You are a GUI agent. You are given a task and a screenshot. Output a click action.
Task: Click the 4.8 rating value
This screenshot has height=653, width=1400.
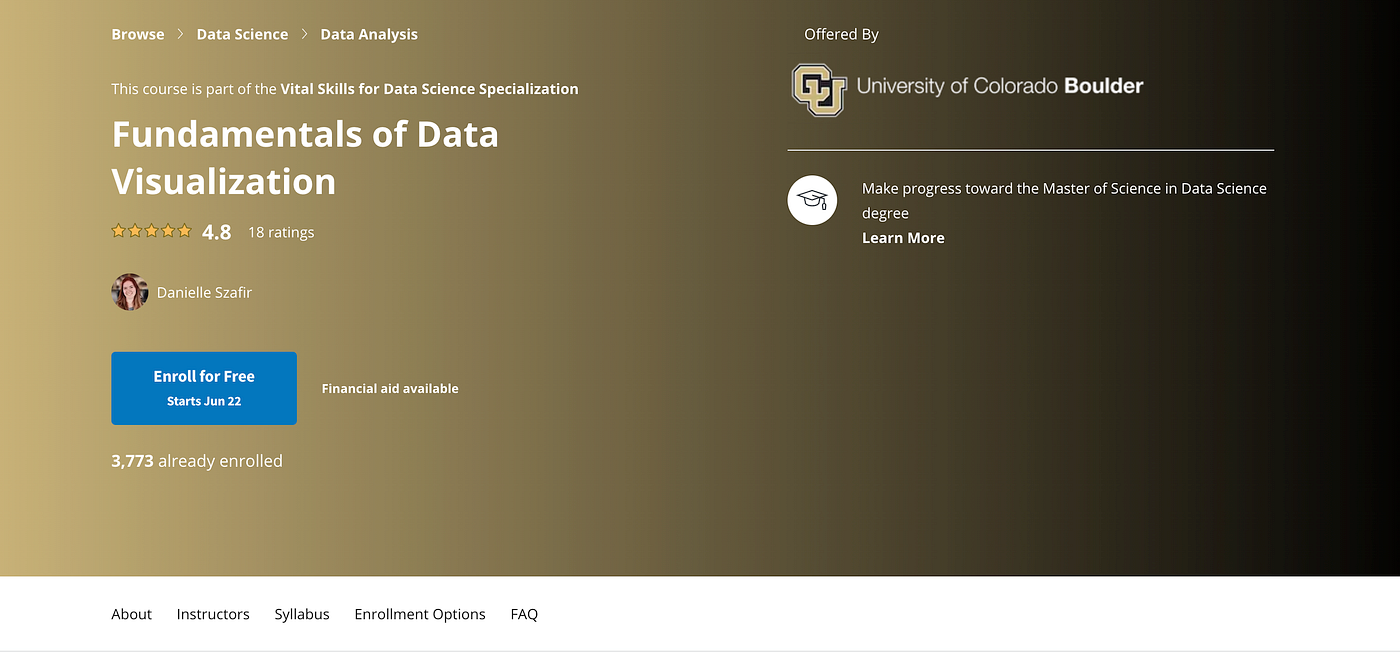pyautogui.click(x=216, y=232)
